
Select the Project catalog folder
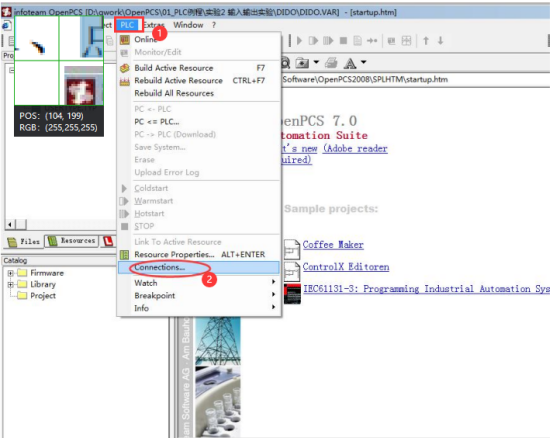(x=37, y=296)
